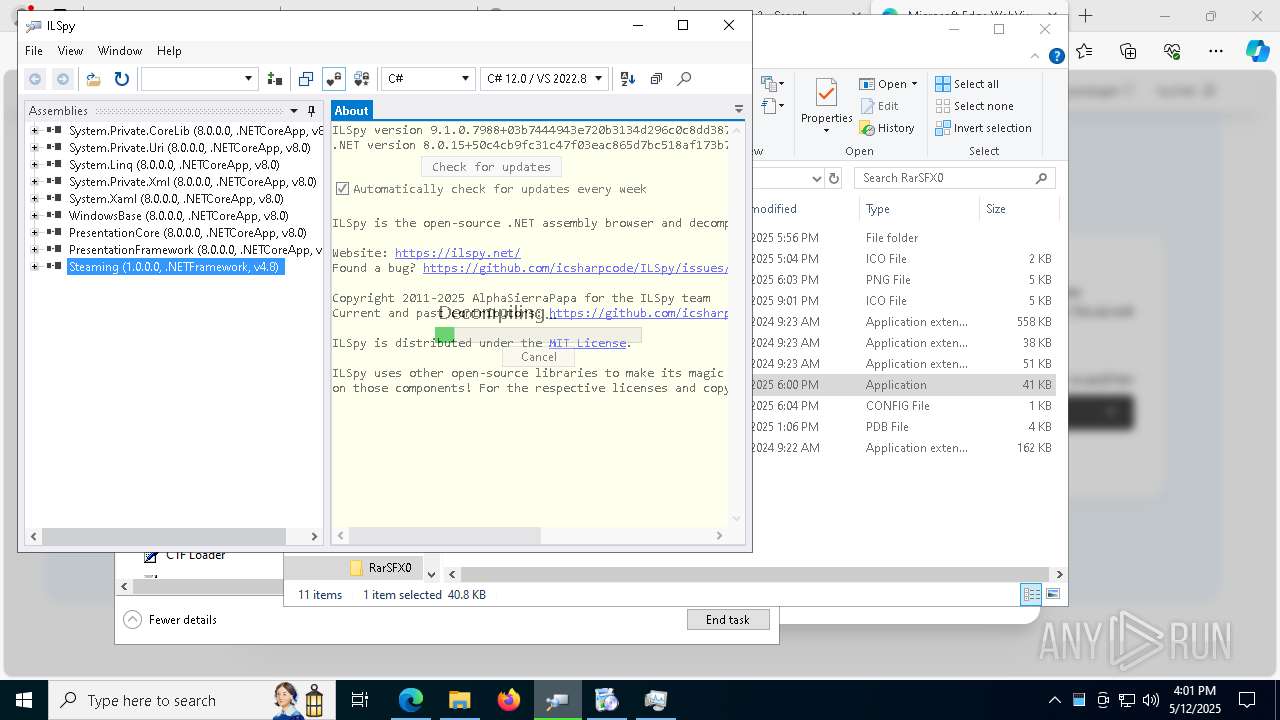Open ILSpy search with magnifier icon
Viewport: 1280px width, 720px height.
684,79
